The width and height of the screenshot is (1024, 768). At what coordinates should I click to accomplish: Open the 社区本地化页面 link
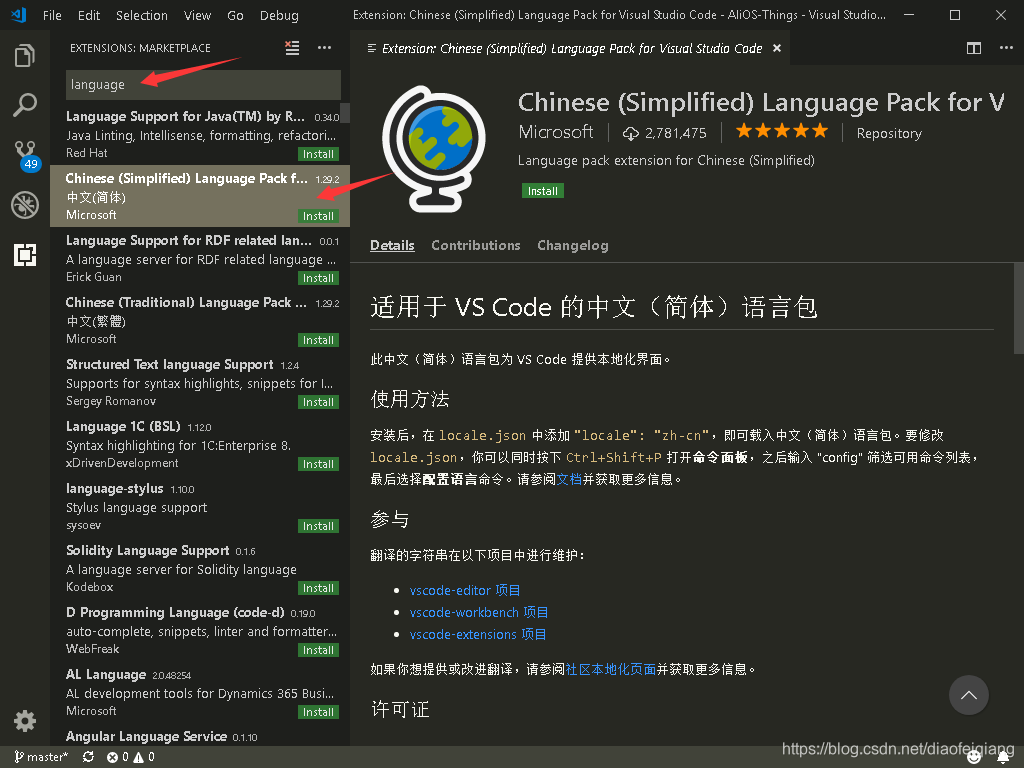[611, 669]
